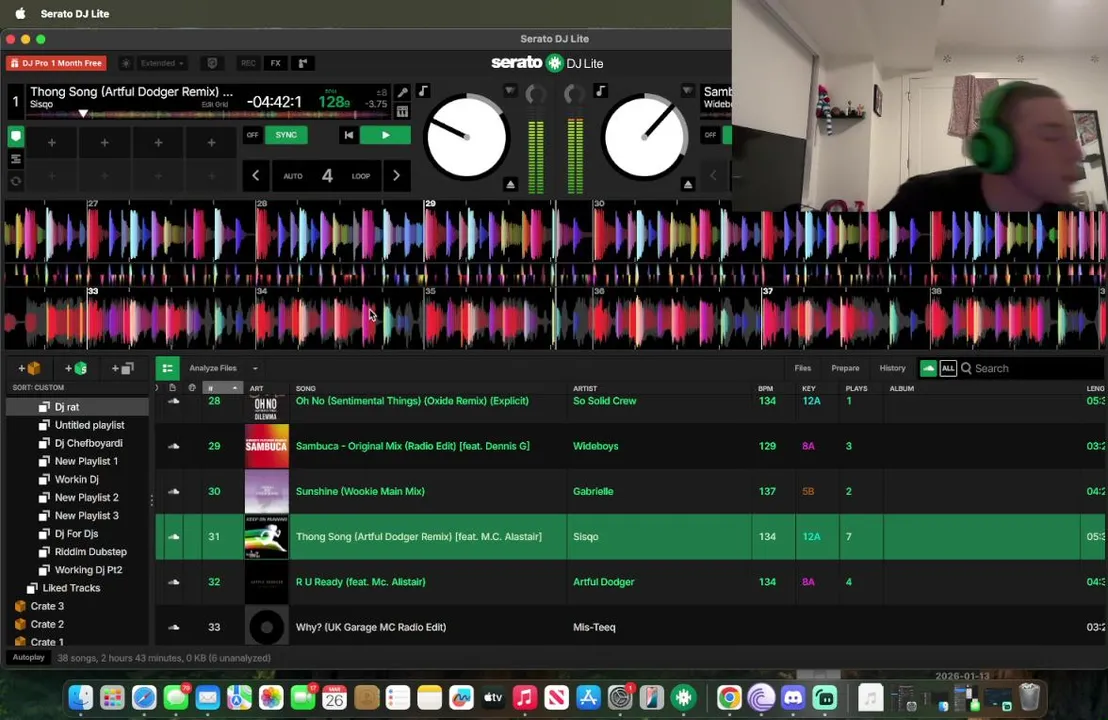Open the saved loops tab icon on deck 1
This screenshot has height=720, width=1108.
pos(16,160)
